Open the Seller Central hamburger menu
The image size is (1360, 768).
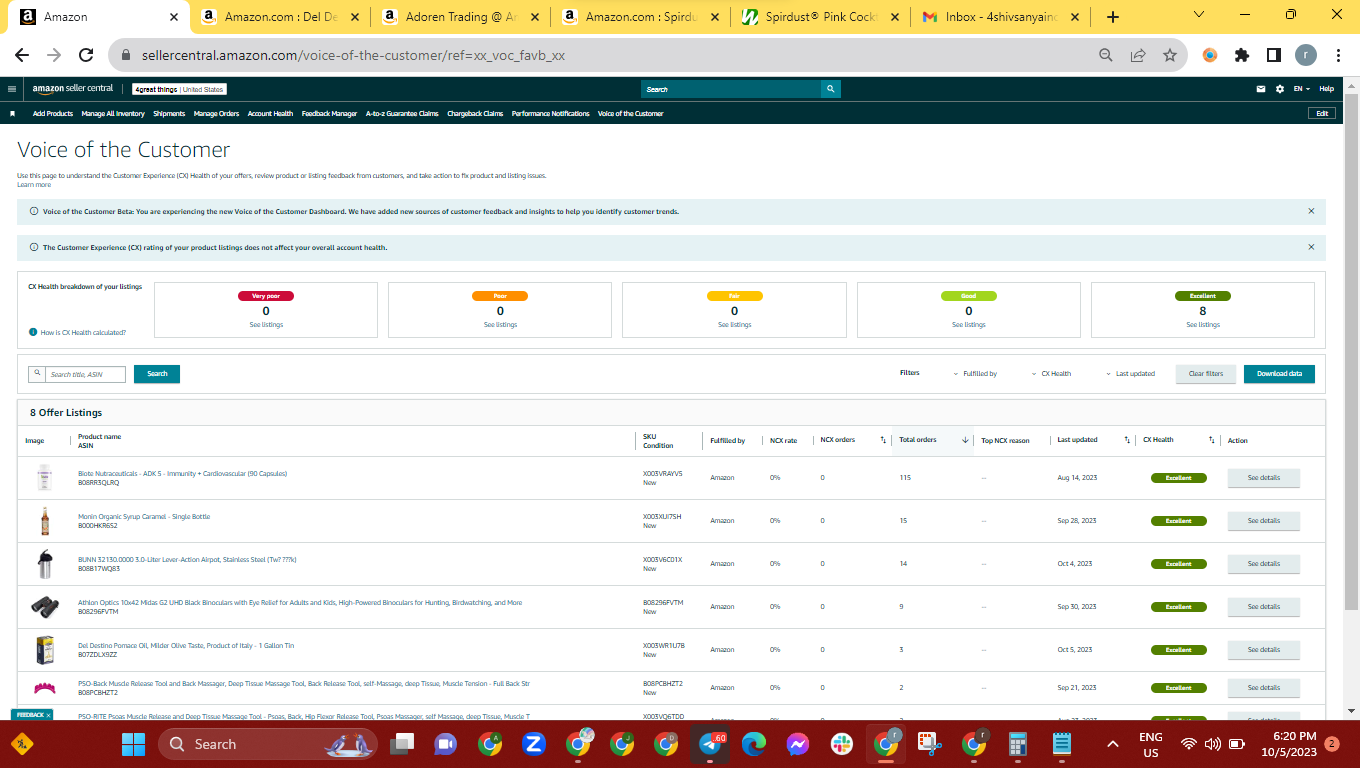coord(12,89)
